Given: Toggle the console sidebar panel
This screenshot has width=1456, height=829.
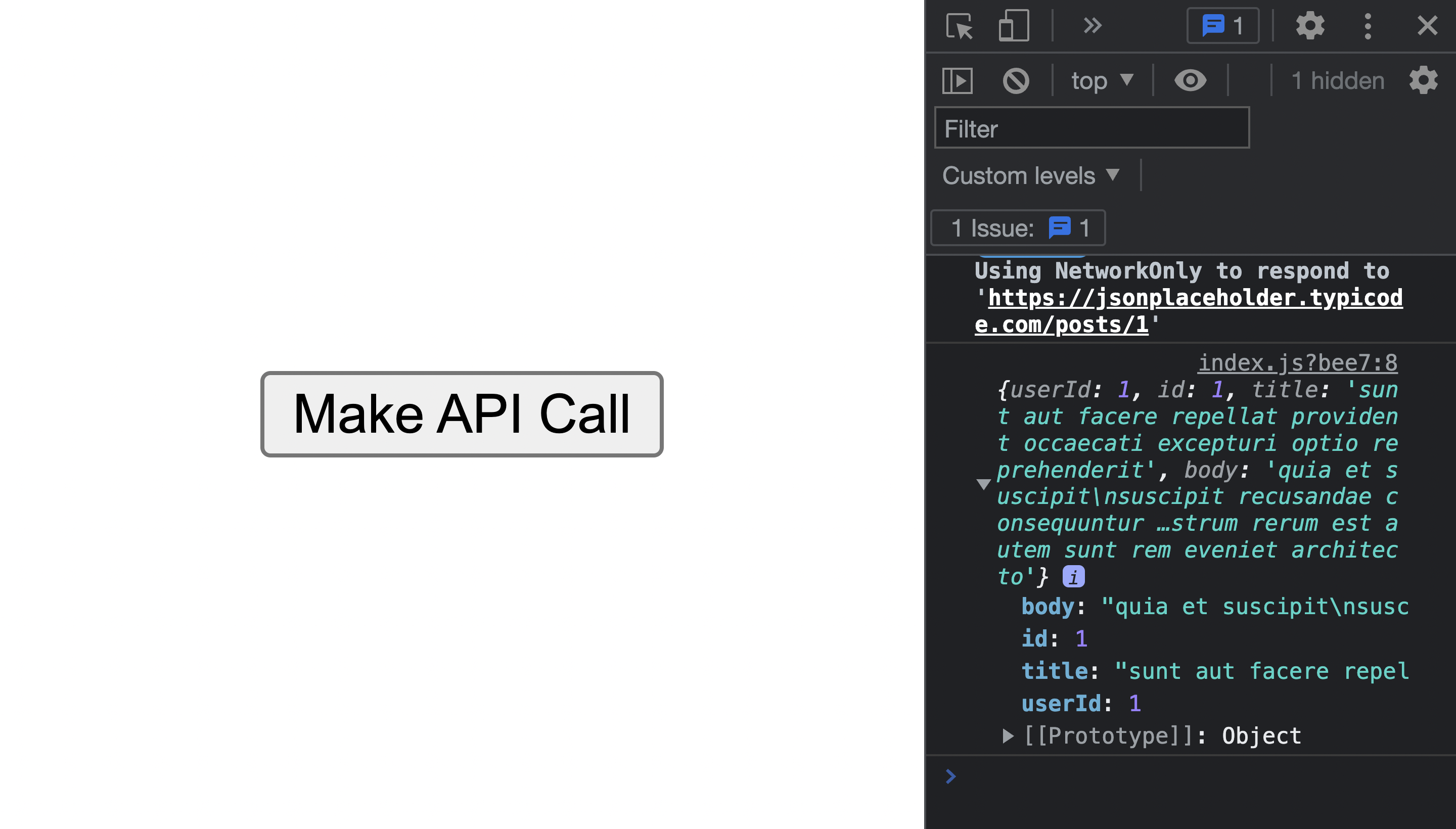Looking at the screenshot, I should (x=957, y=81).
